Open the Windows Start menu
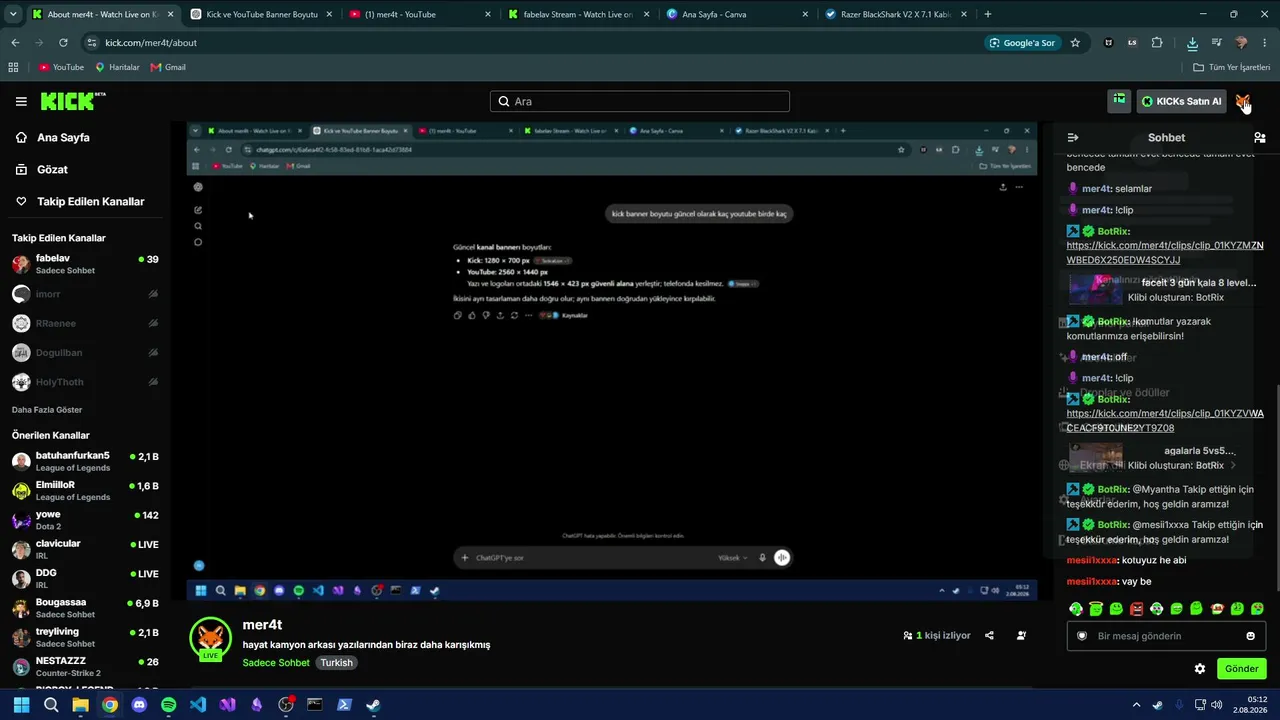 click(x=21, y=705)
